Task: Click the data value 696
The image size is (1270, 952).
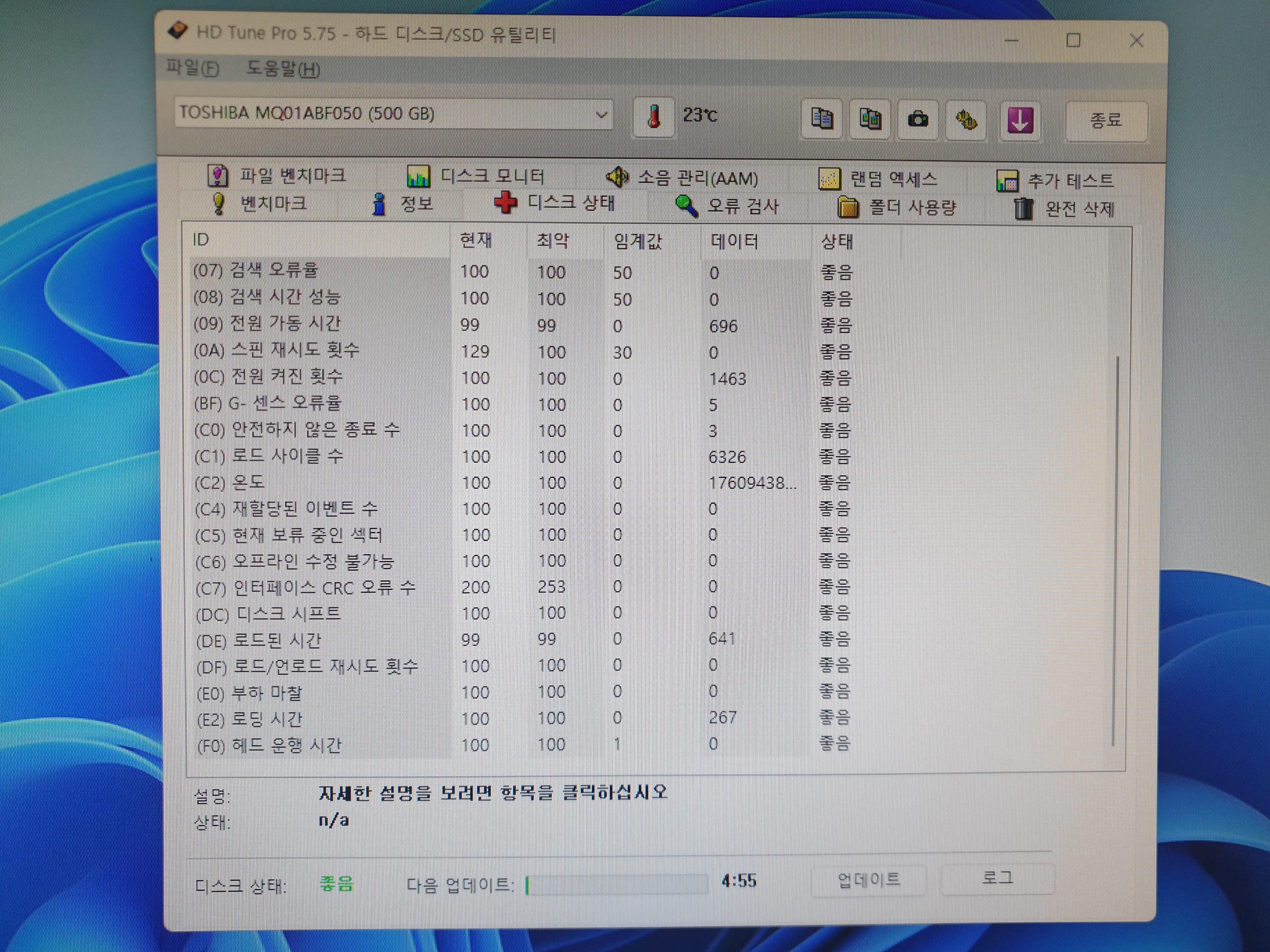Action: [x=723, y=326]
